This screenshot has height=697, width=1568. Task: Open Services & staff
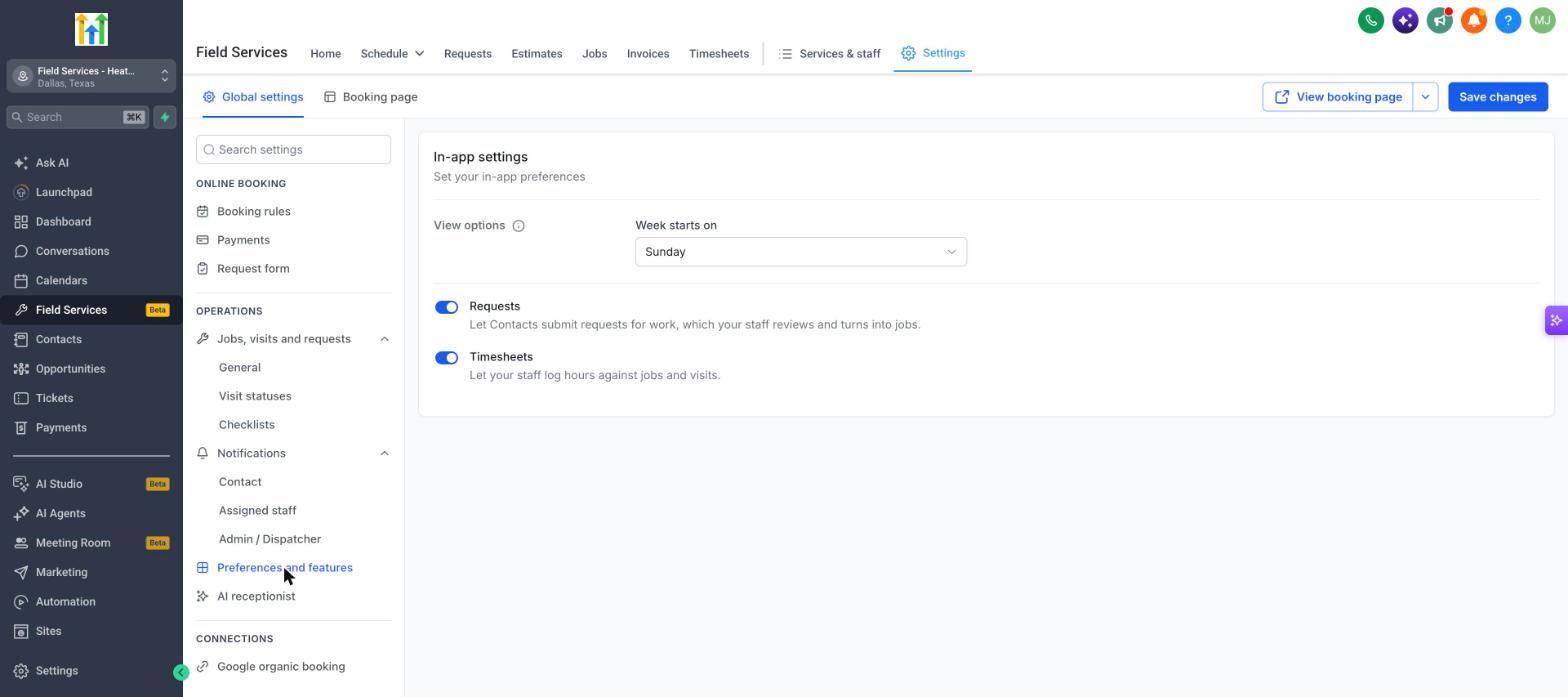click(x=830, y=54)
